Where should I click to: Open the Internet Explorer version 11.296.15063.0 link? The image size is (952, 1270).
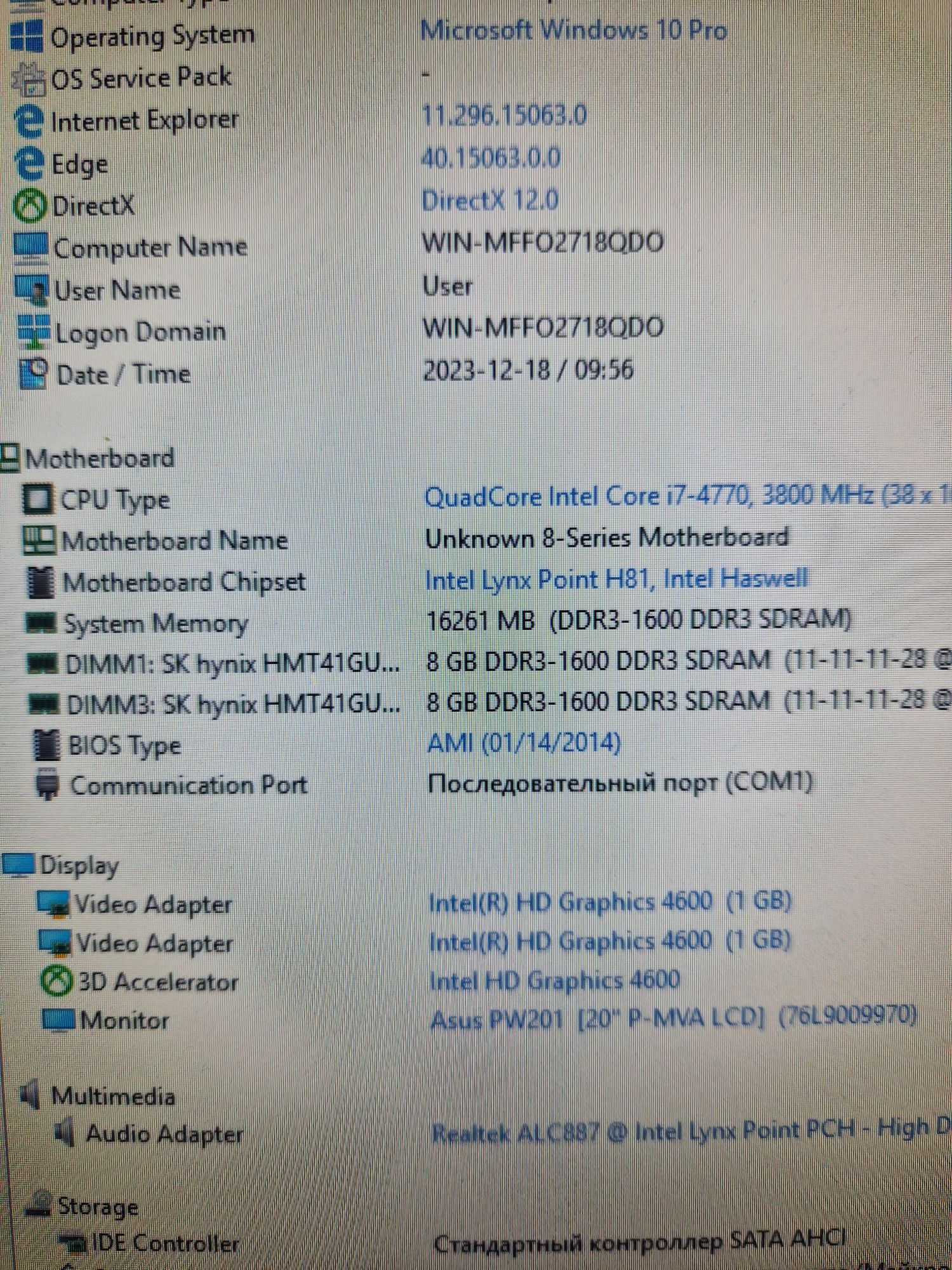504,116
